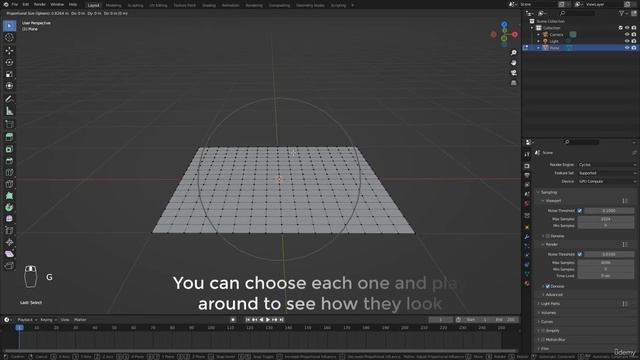Select the Transform tool
This screenshot has height=360, width=640.
9,86
